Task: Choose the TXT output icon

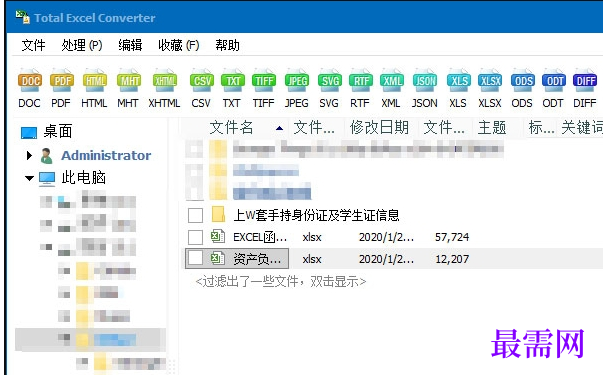Action: (232, 81)
